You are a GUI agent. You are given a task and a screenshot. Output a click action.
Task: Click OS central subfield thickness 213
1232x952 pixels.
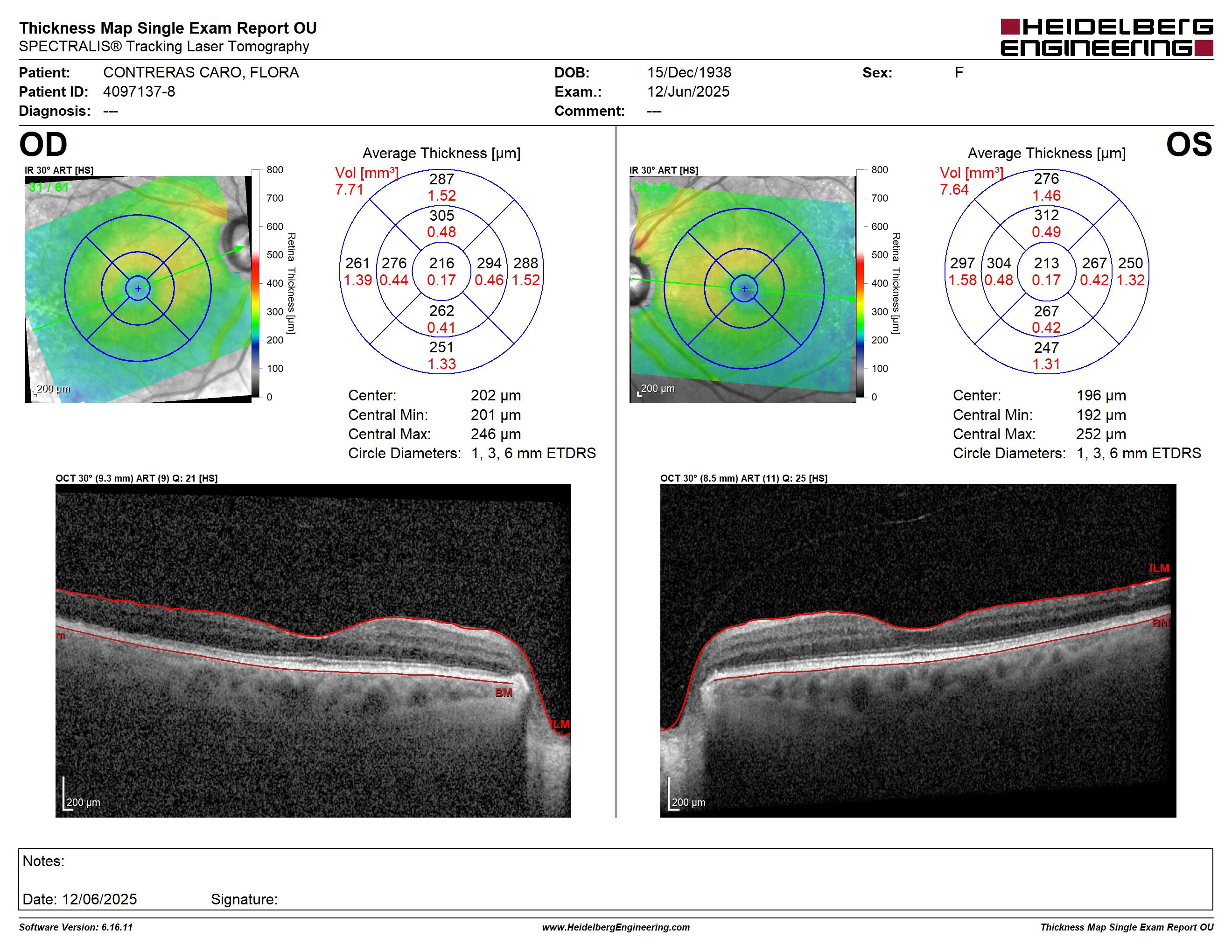point(1046,263)
